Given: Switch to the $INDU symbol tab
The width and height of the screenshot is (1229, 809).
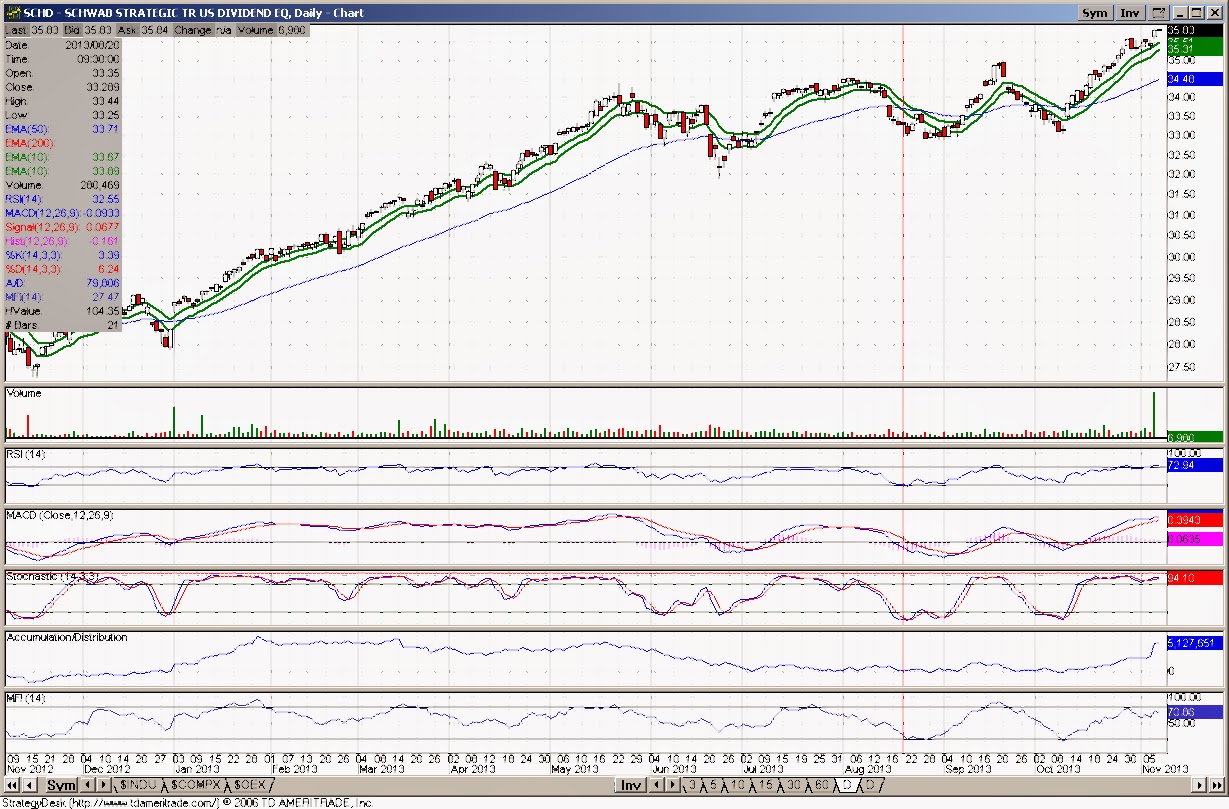Looking at the screenshot, I should (138, 786).
